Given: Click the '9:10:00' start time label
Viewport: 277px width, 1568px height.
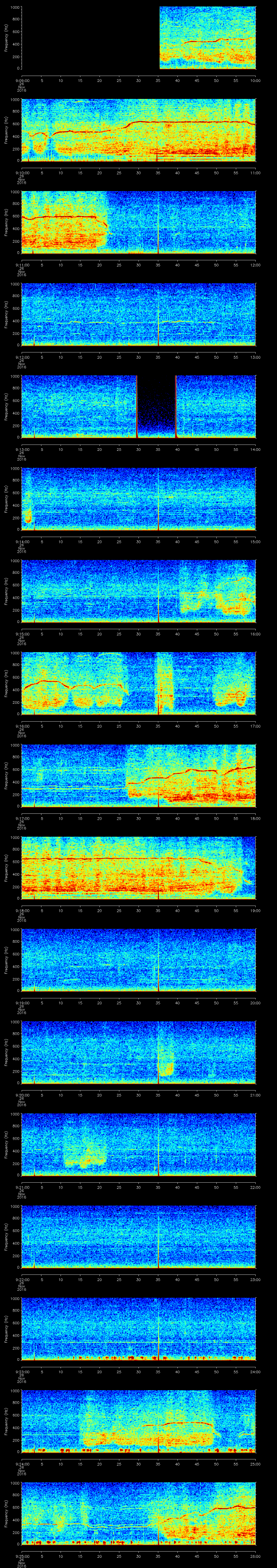Looking at the screenshot, I should (x=22, y=173).
